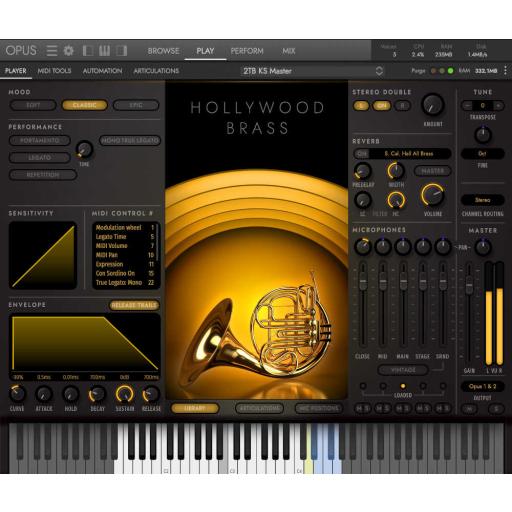Viewport: 512px width, 512px height.
Task: Open the Automation tab
Action: coord(102,71)
